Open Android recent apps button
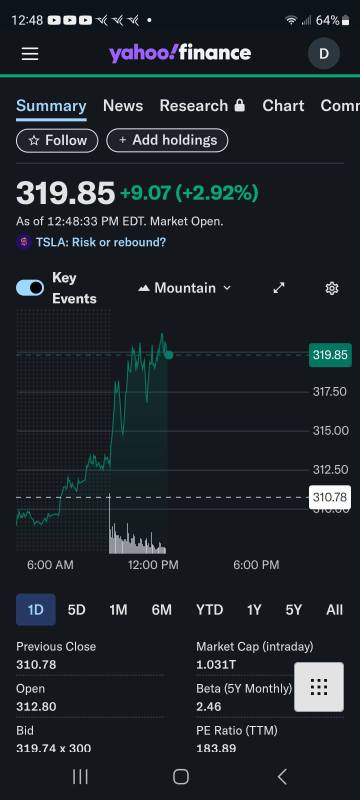The width and height of the screenshot is (360, 800). 80,777
